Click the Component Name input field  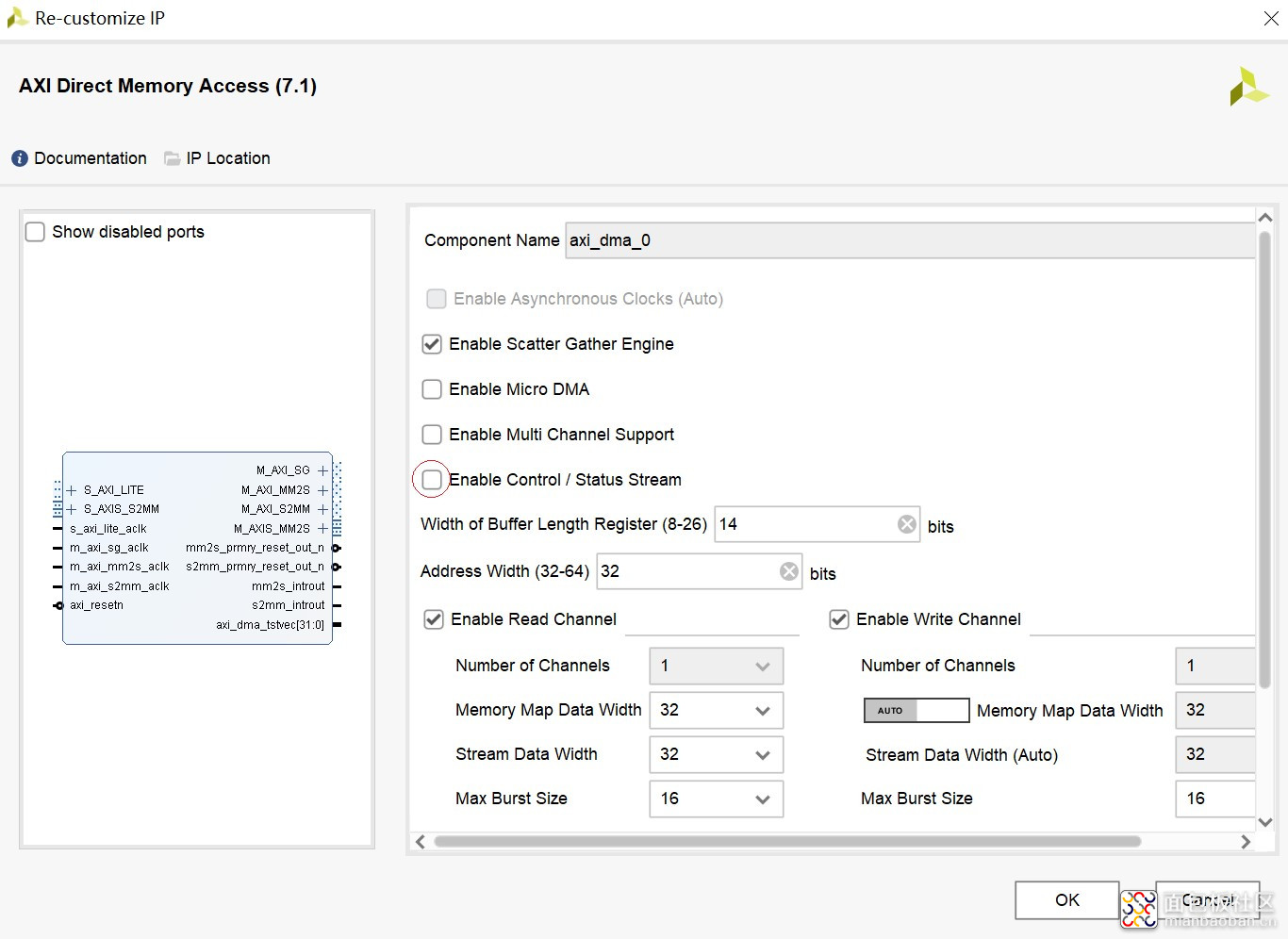[910, 240]
